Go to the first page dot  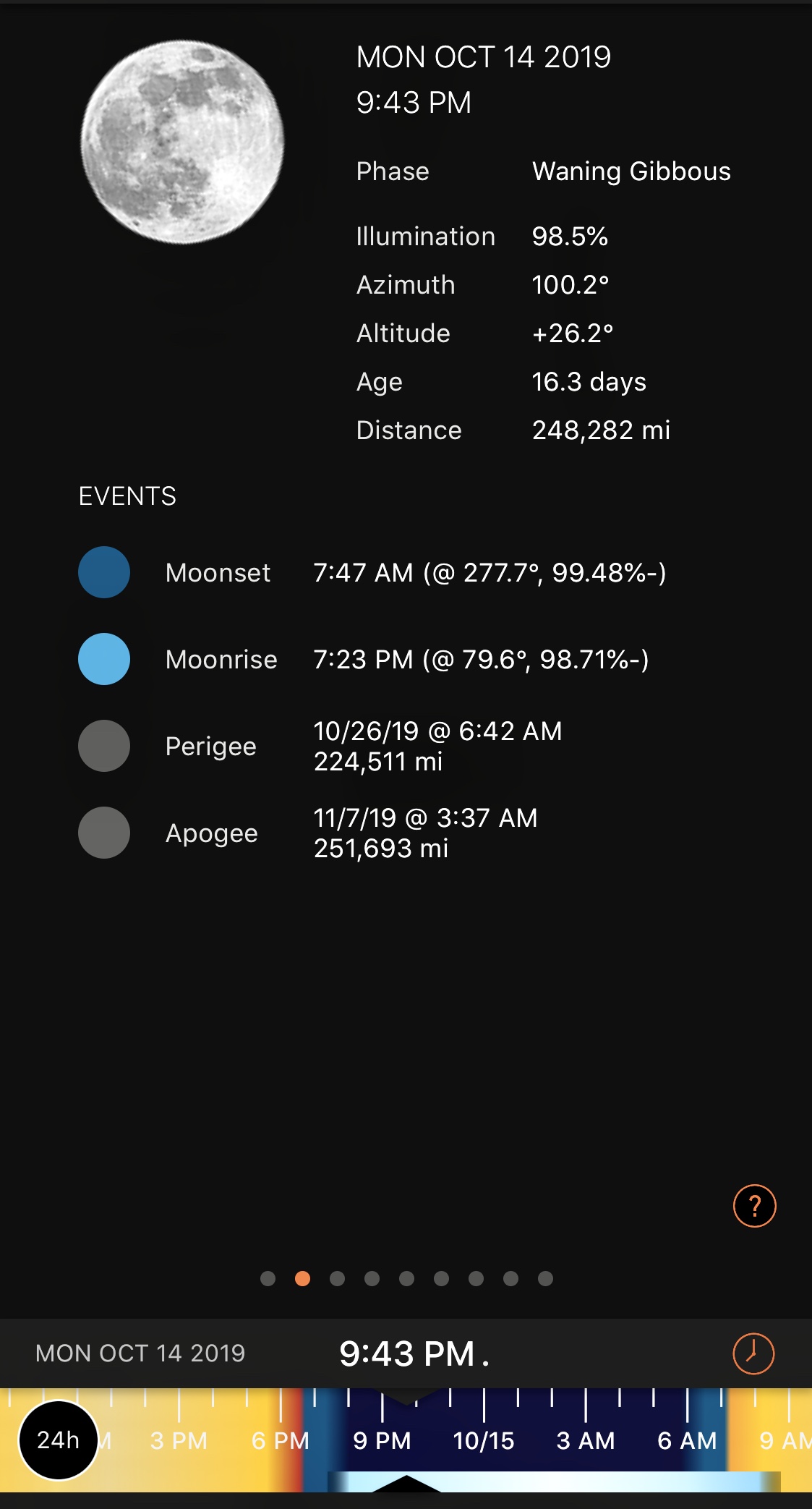(x=268, y=1279)
